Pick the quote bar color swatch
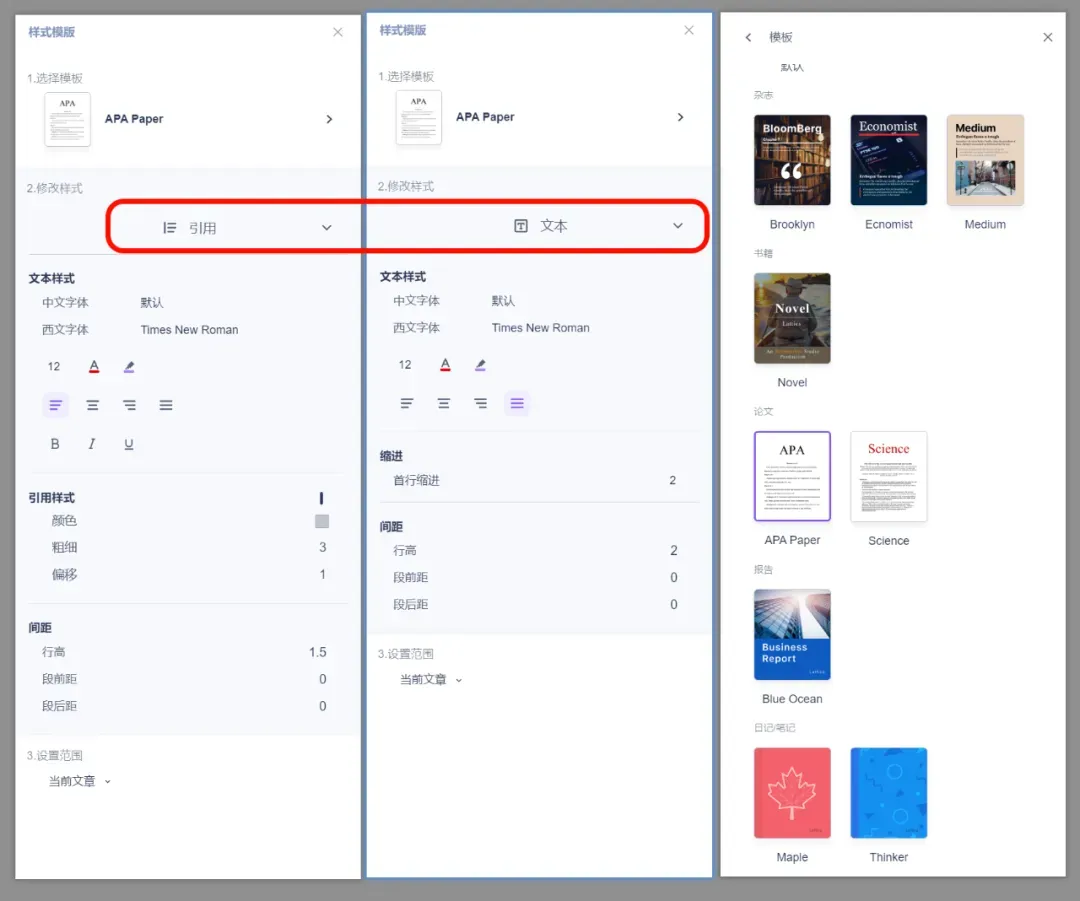Screen dimensions: 1080x901 click(x=322, y=521)
